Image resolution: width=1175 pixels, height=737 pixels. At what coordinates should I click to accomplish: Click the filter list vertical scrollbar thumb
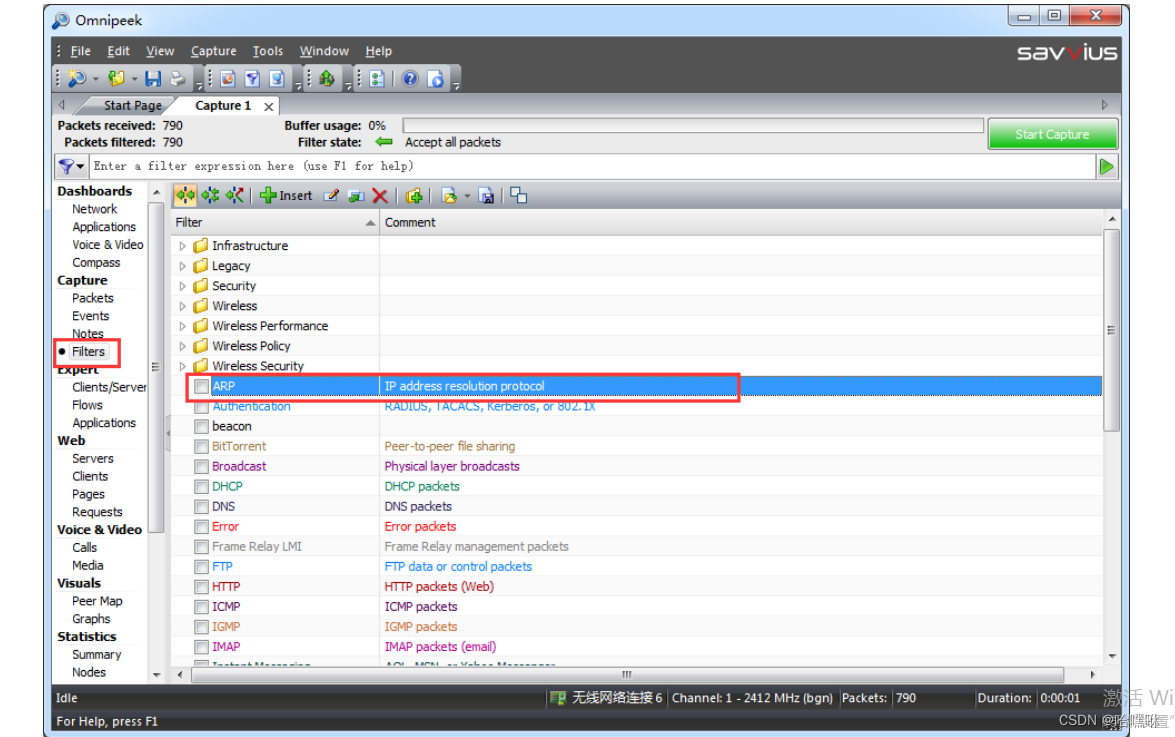click(x=1111, y=330)
